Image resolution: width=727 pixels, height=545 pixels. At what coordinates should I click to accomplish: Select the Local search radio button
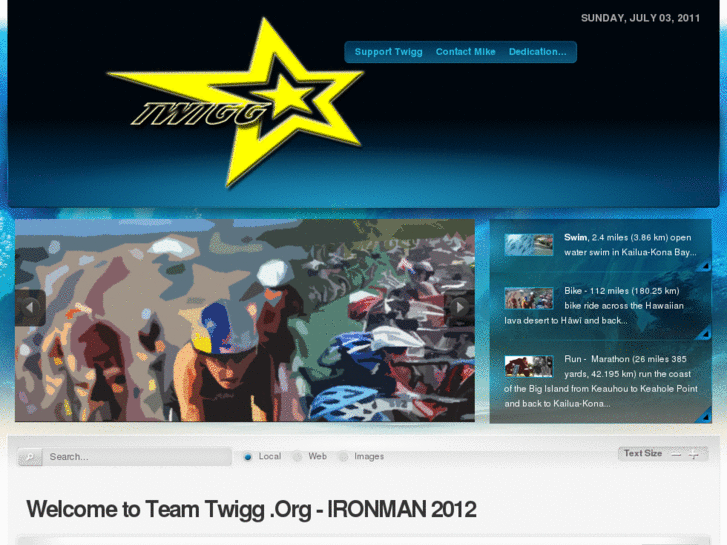click(x=248, y=457)
